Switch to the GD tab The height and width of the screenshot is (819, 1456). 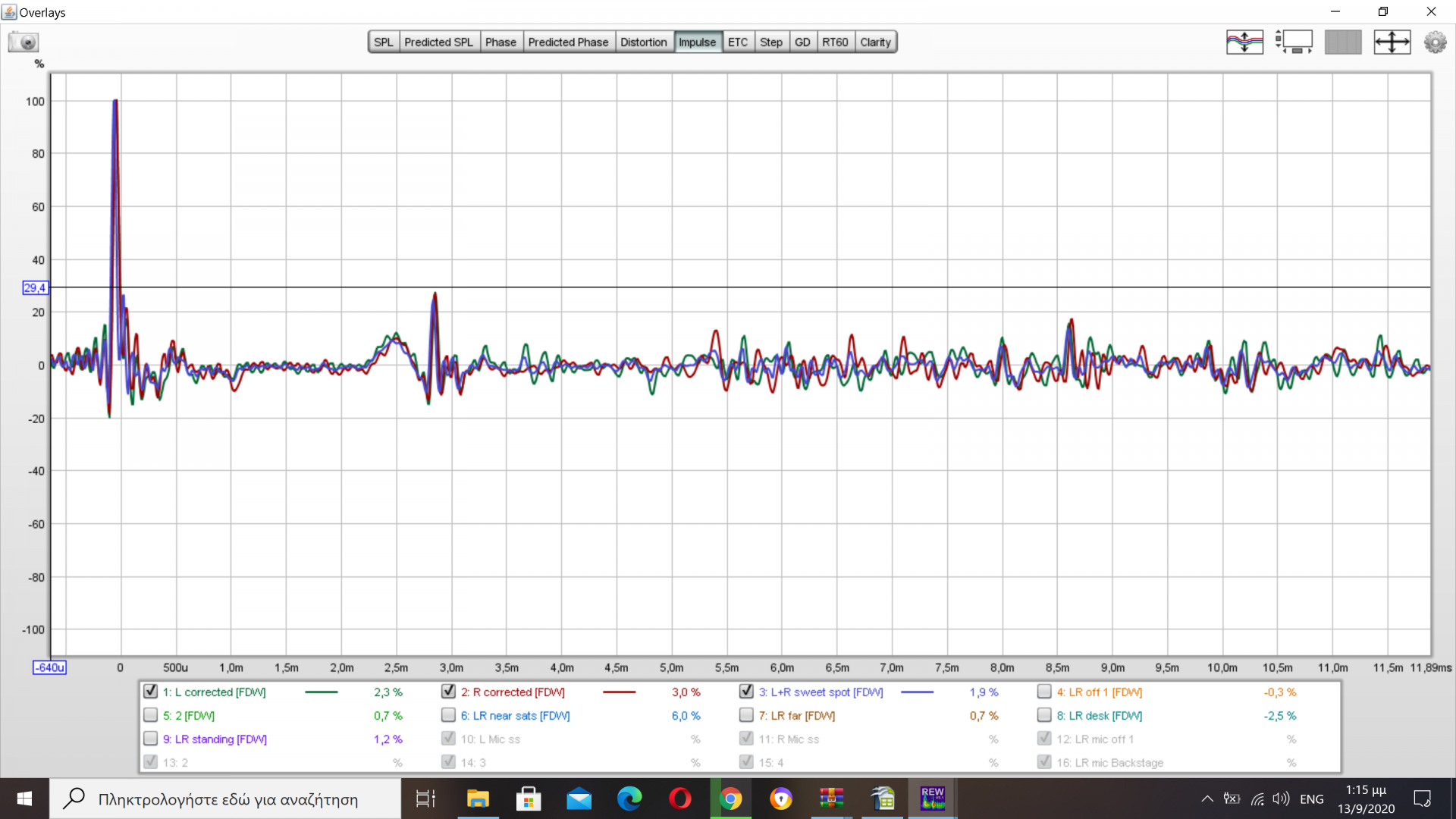tap(802, 42)
